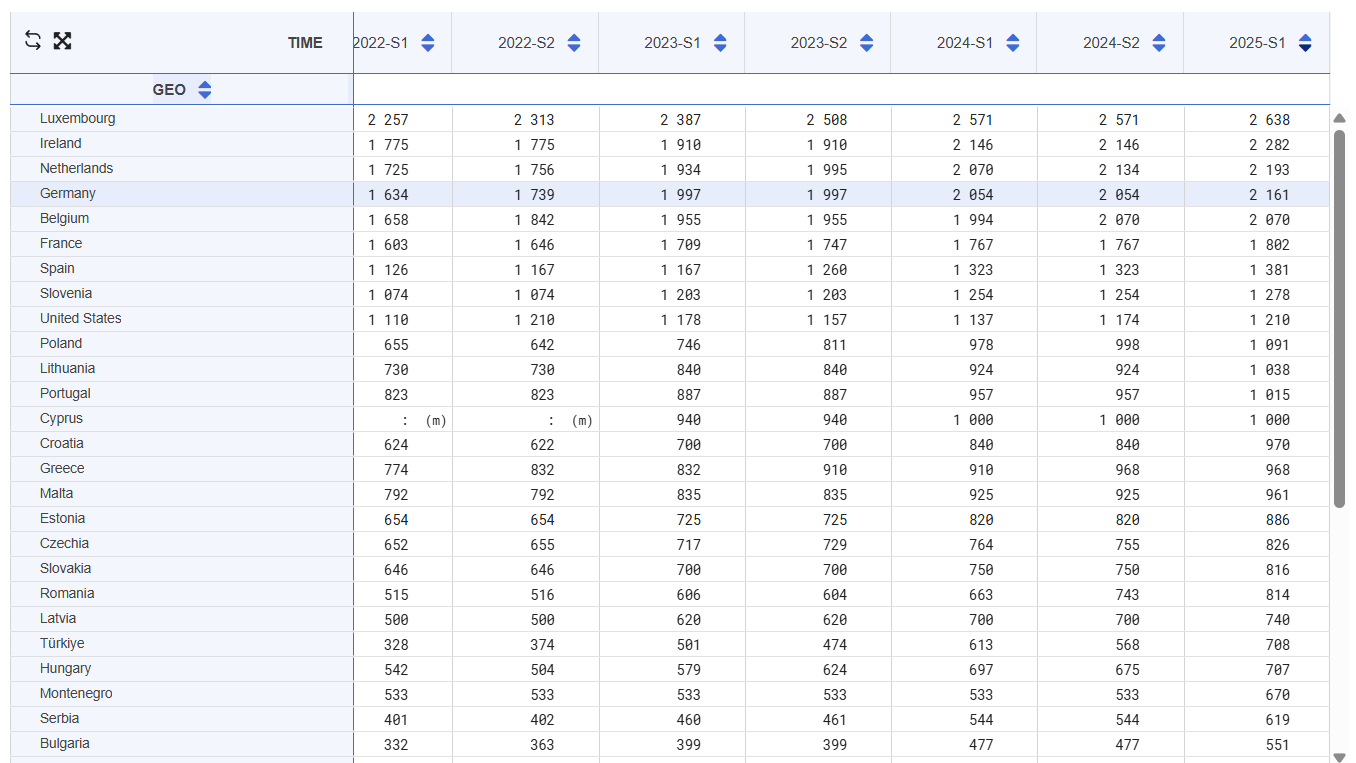Click the GEO dimension header label
The height and width of the screenshot is (763, 1356).
(x=169, y=90)
